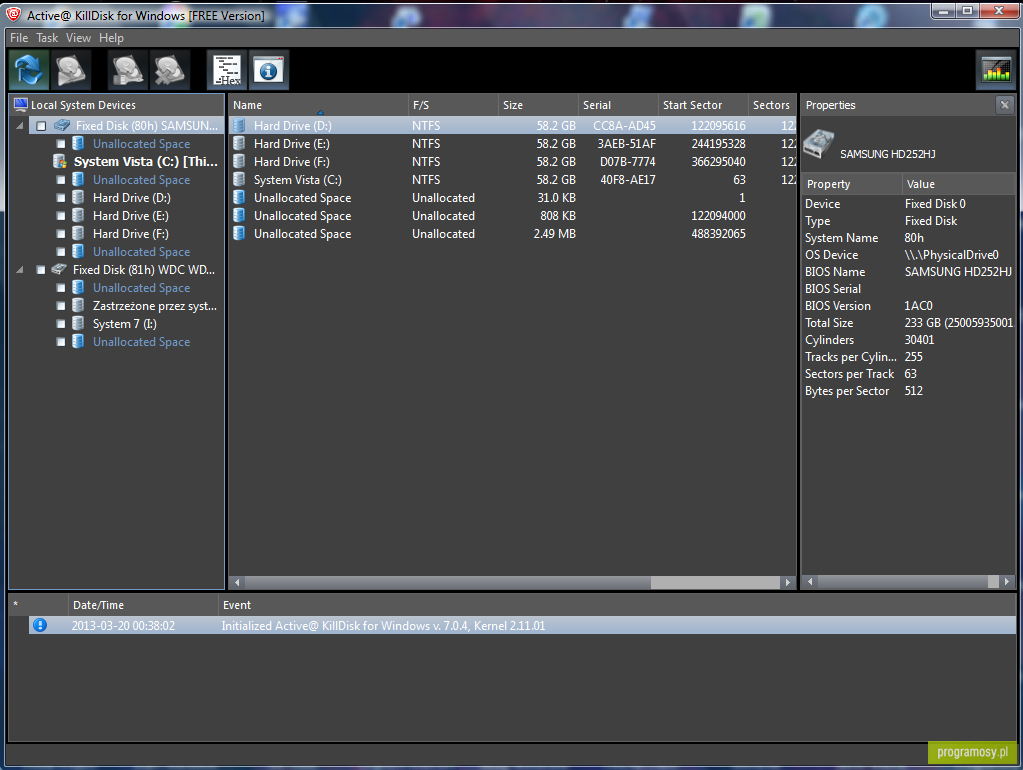Screen dimensions: 1023x770
Task: Tick the Zastrzeżone przez syst... checkbox
Action: pyautogui.click(x=61, y=305)
